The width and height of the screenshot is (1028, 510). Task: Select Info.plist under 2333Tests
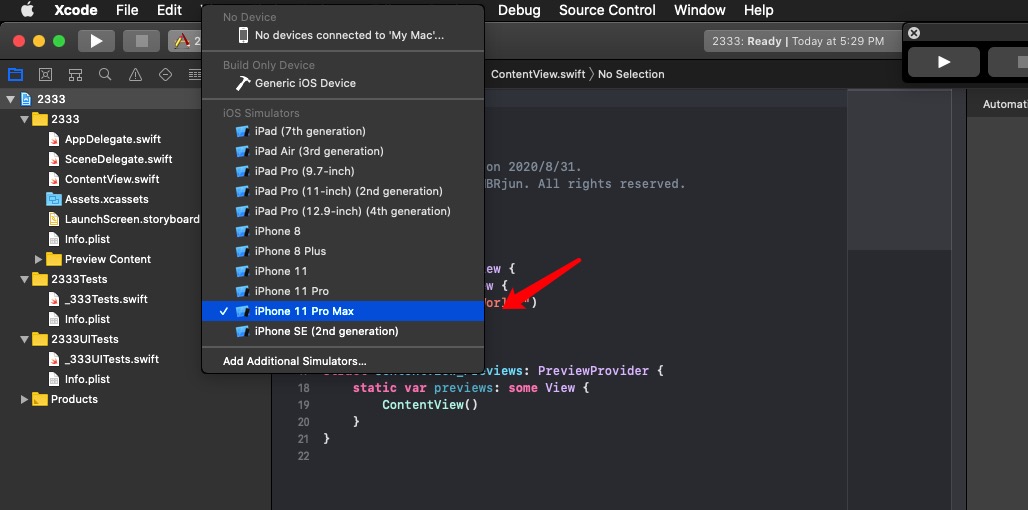87,319
